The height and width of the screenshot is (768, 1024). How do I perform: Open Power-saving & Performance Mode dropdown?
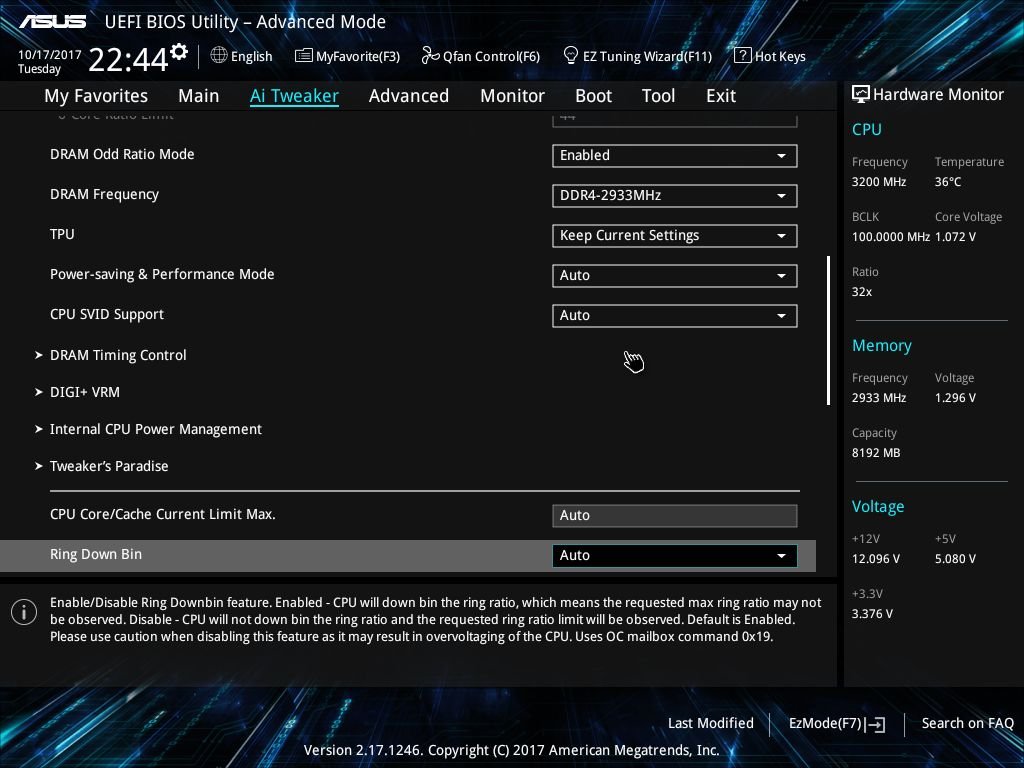[675, 275]
